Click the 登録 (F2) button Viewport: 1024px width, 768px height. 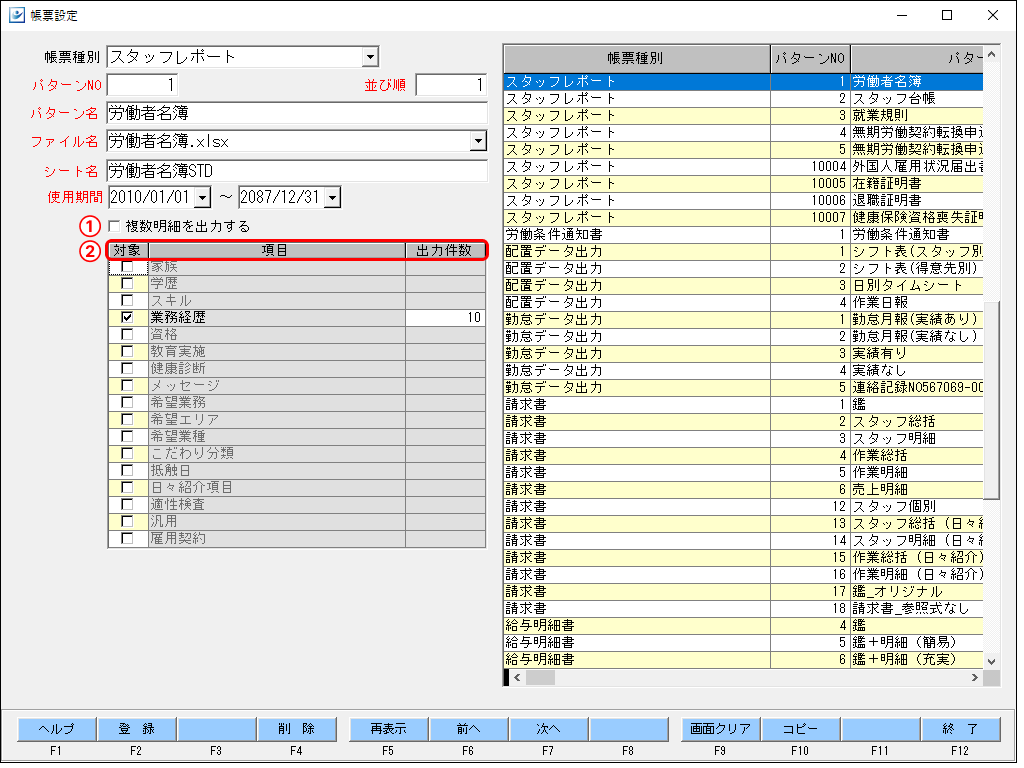pyautogui.click(x=136, y=729)
